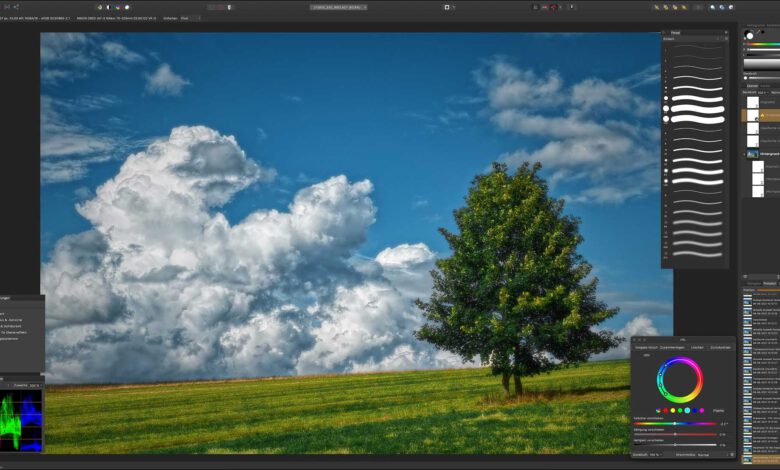
Task: Click the Auto Levels toolbar icon
Action: coord(99,7)
